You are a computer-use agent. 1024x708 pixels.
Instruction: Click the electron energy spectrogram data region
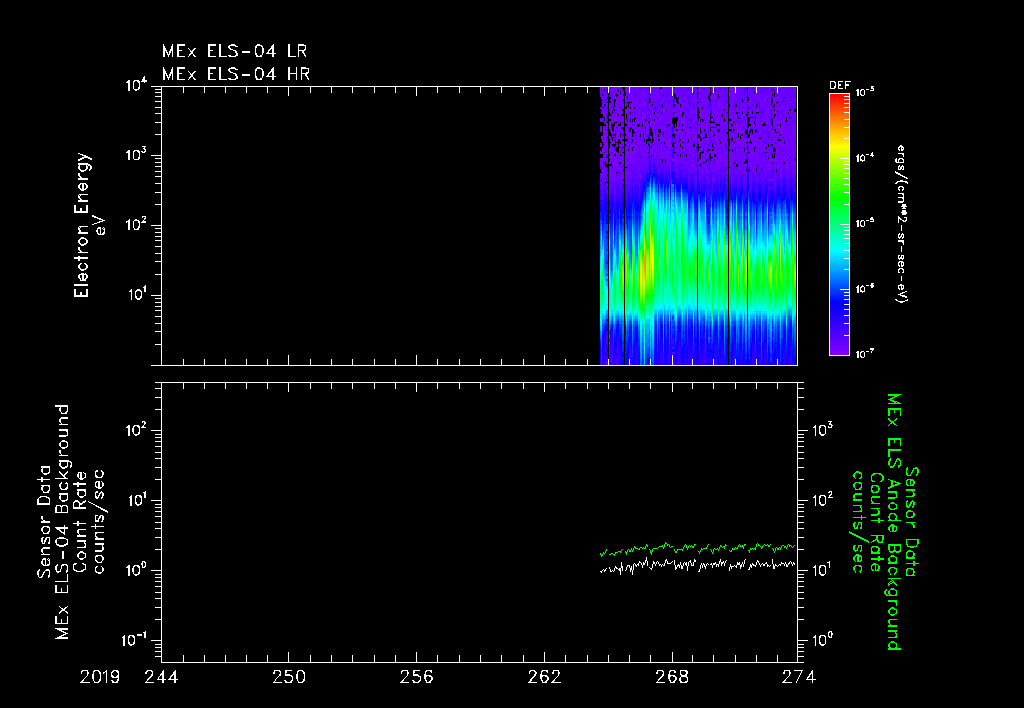(698, 225)
